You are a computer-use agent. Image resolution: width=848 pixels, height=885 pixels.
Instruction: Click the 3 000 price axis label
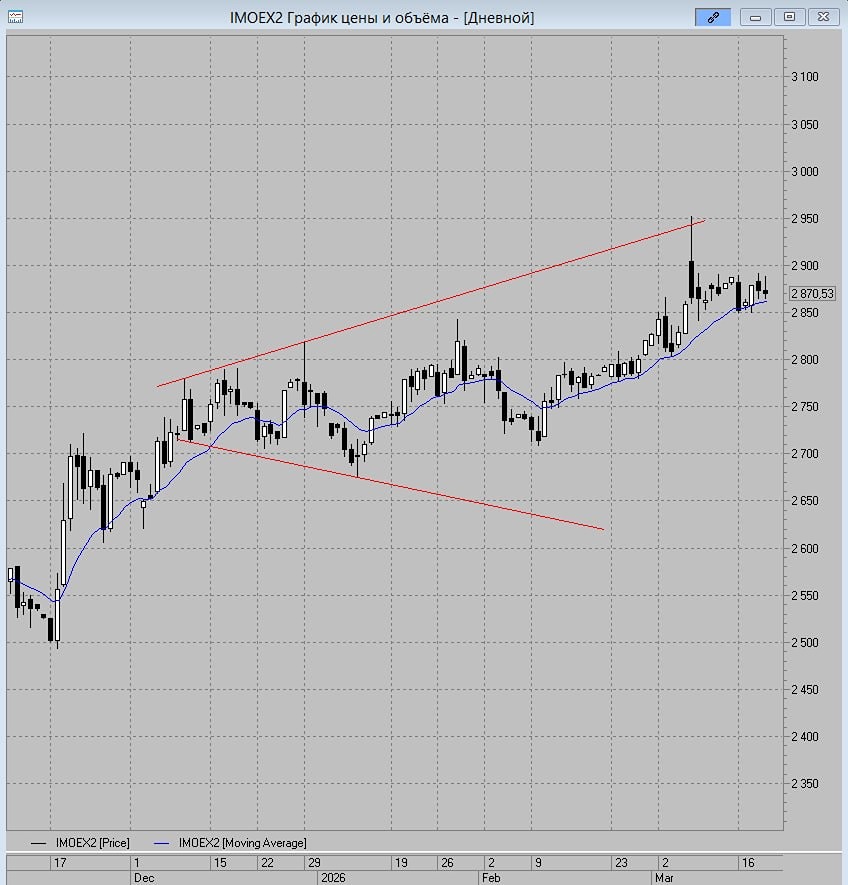tap(805, 172)
